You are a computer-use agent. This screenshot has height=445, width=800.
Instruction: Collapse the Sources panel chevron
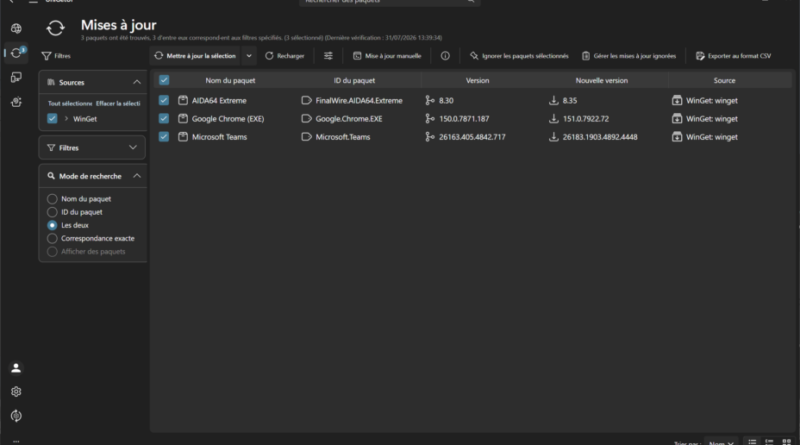[137, 82]
